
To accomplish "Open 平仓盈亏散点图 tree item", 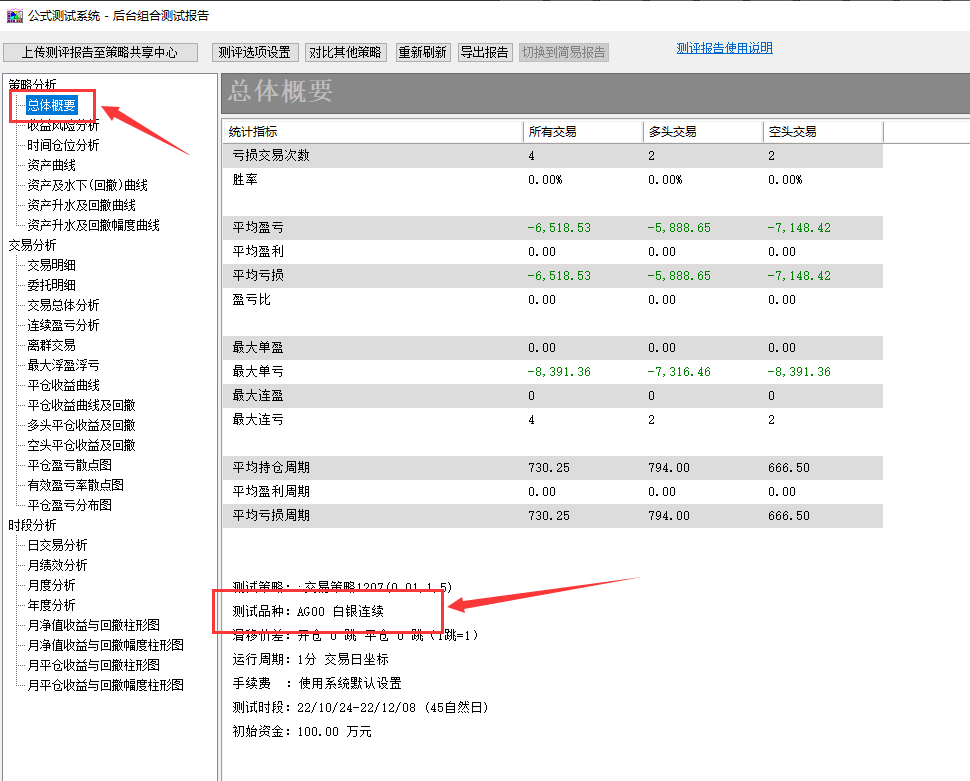I will click(69, 465).
